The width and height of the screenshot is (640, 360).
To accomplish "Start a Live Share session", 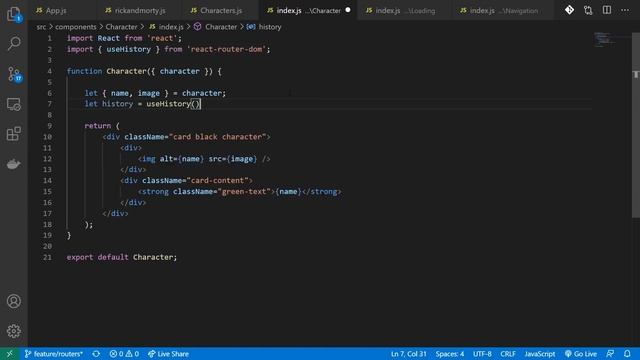I will pos(168,354).
